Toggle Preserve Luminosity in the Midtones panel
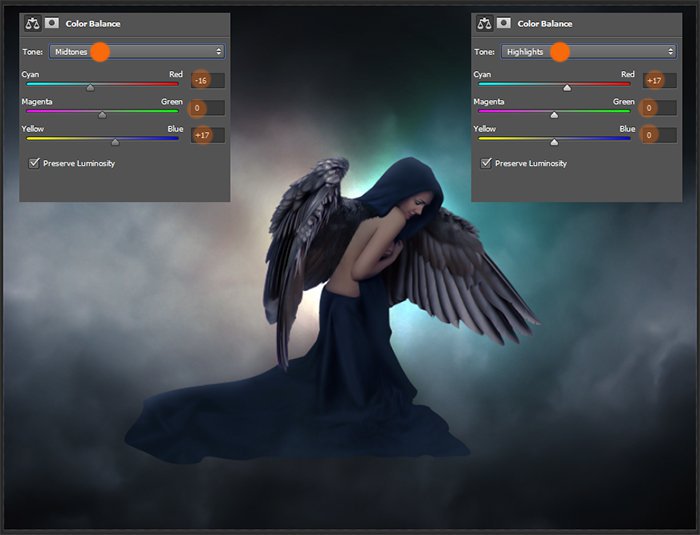Image resolution: width=700 pixels, height=535 pixels. click(x=35, y=163)
